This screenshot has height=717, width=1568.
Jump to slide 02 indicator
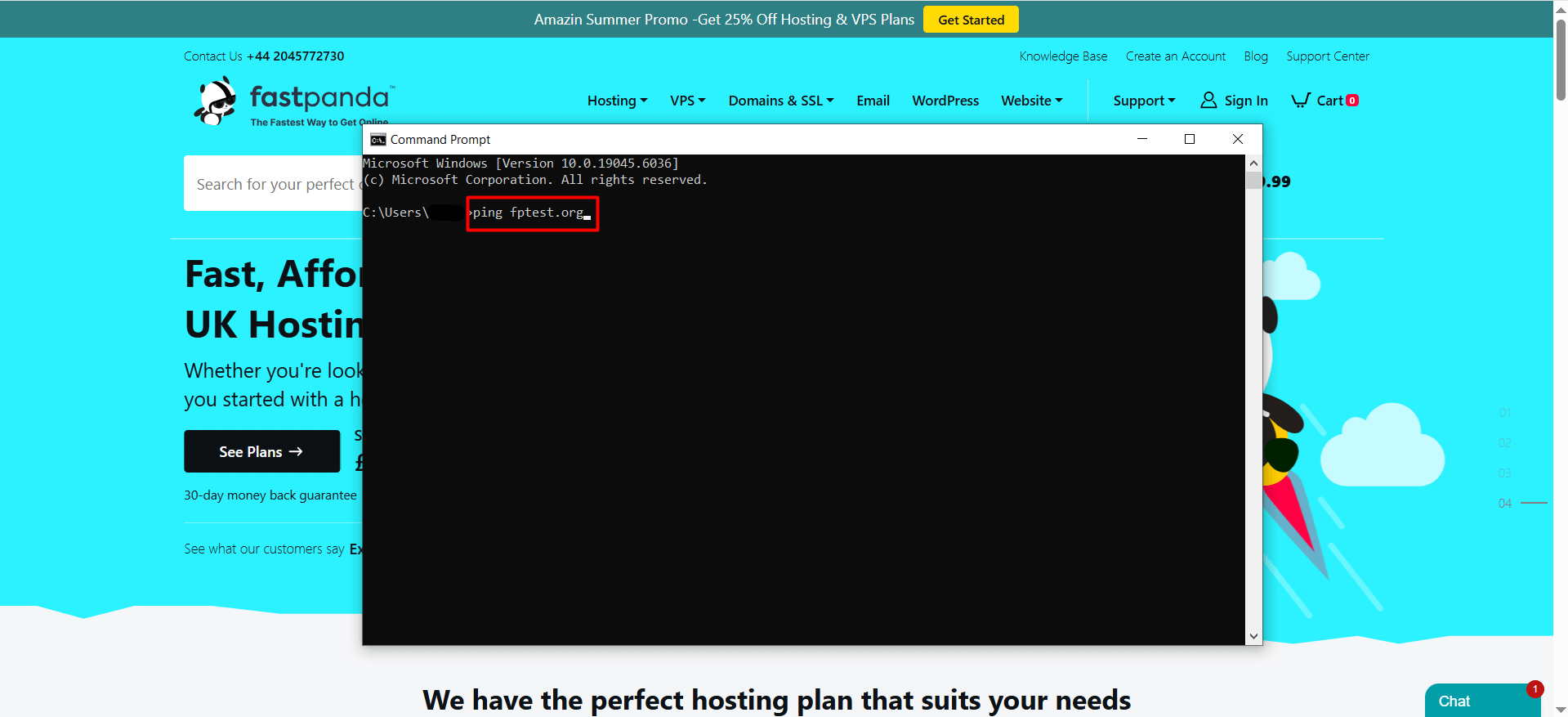[1505, 443]
